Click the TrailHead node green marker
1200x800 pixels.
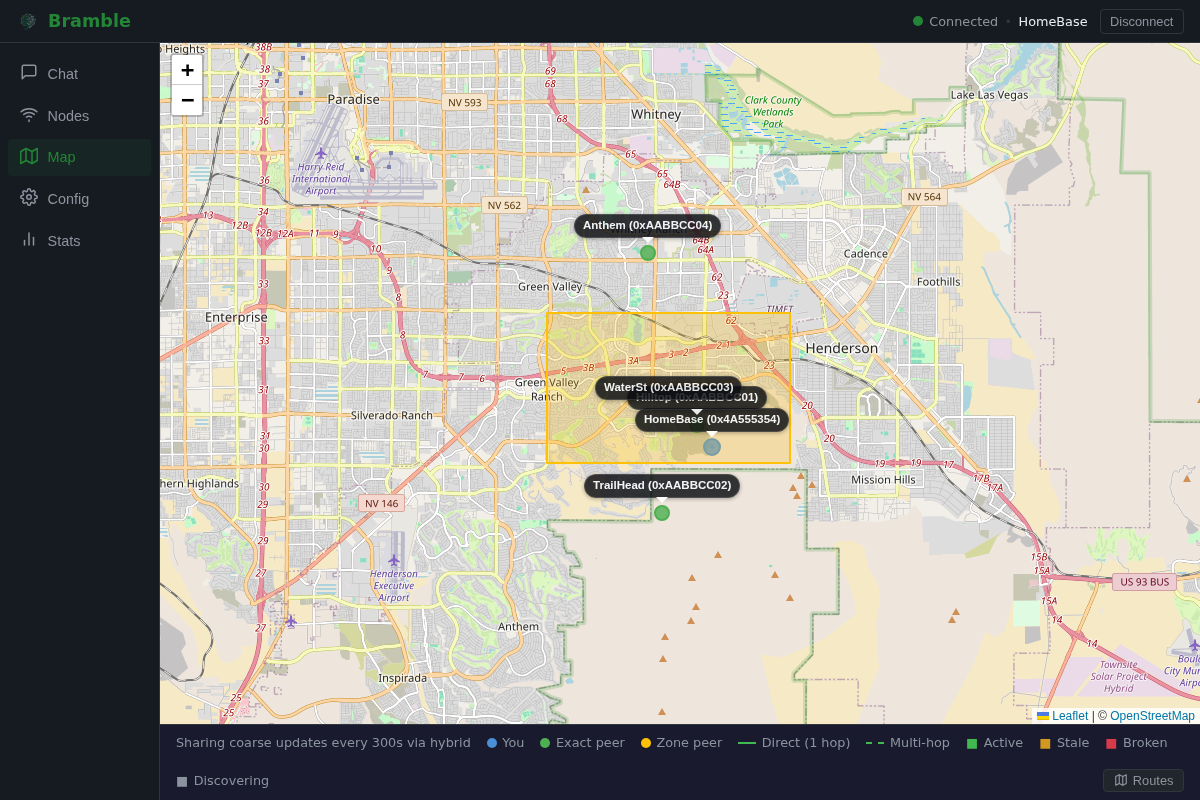coord(662,513)
